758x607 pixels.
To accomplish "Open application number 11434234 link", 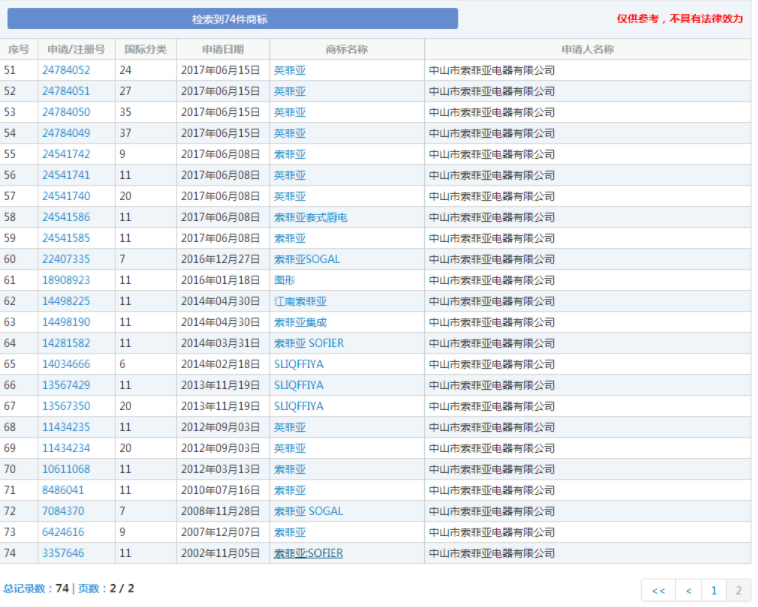I will [x=66, y=448].
